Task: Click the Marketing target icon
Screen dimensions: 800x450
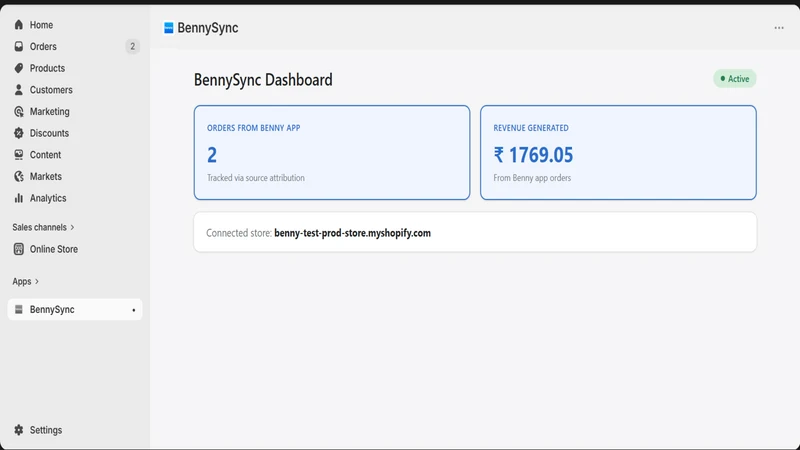Action: coord(19,111)
